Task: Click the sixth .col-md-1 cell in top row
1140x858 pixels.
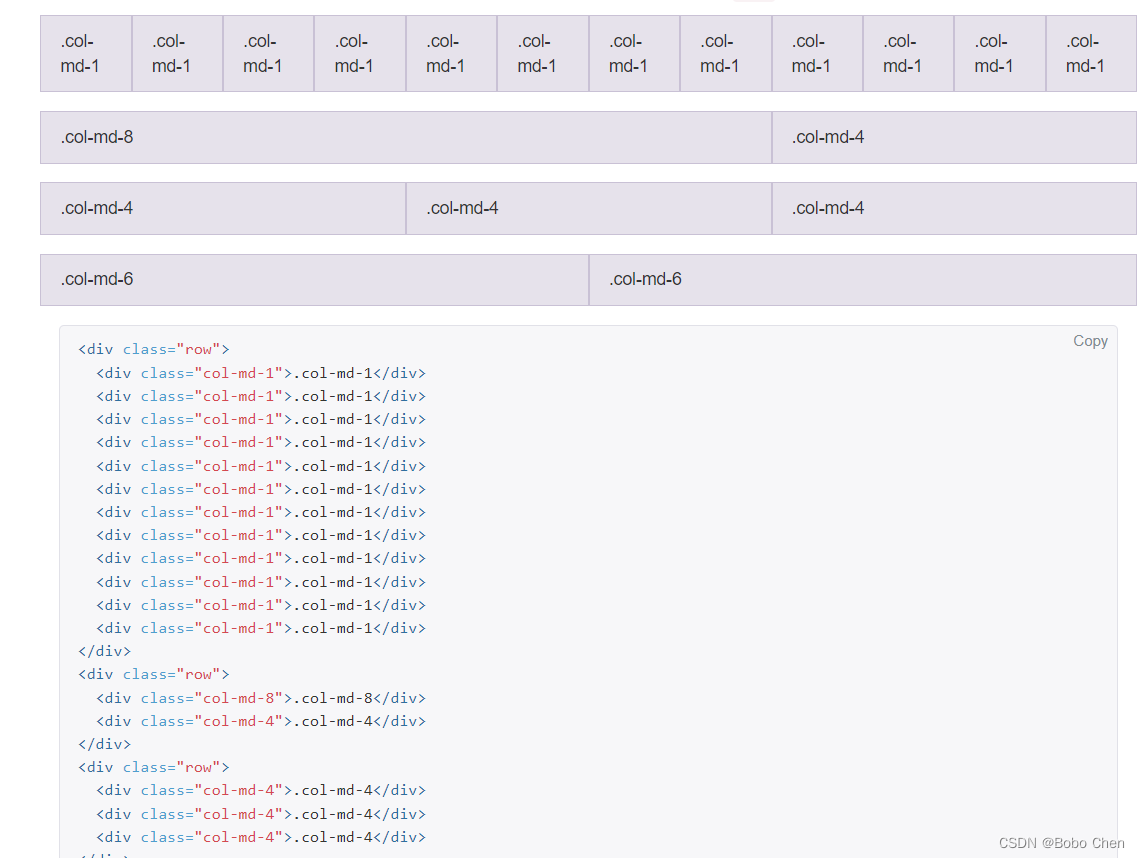Action: [542, 53]
